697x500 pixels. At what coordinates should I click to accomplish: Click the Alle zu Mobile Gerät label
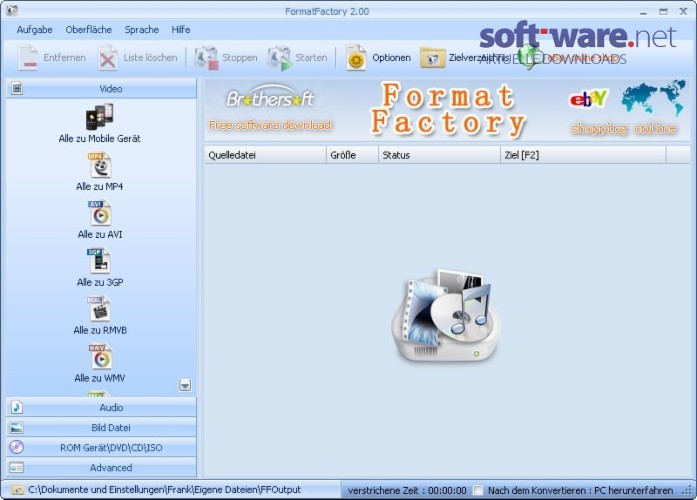[100, 139]
